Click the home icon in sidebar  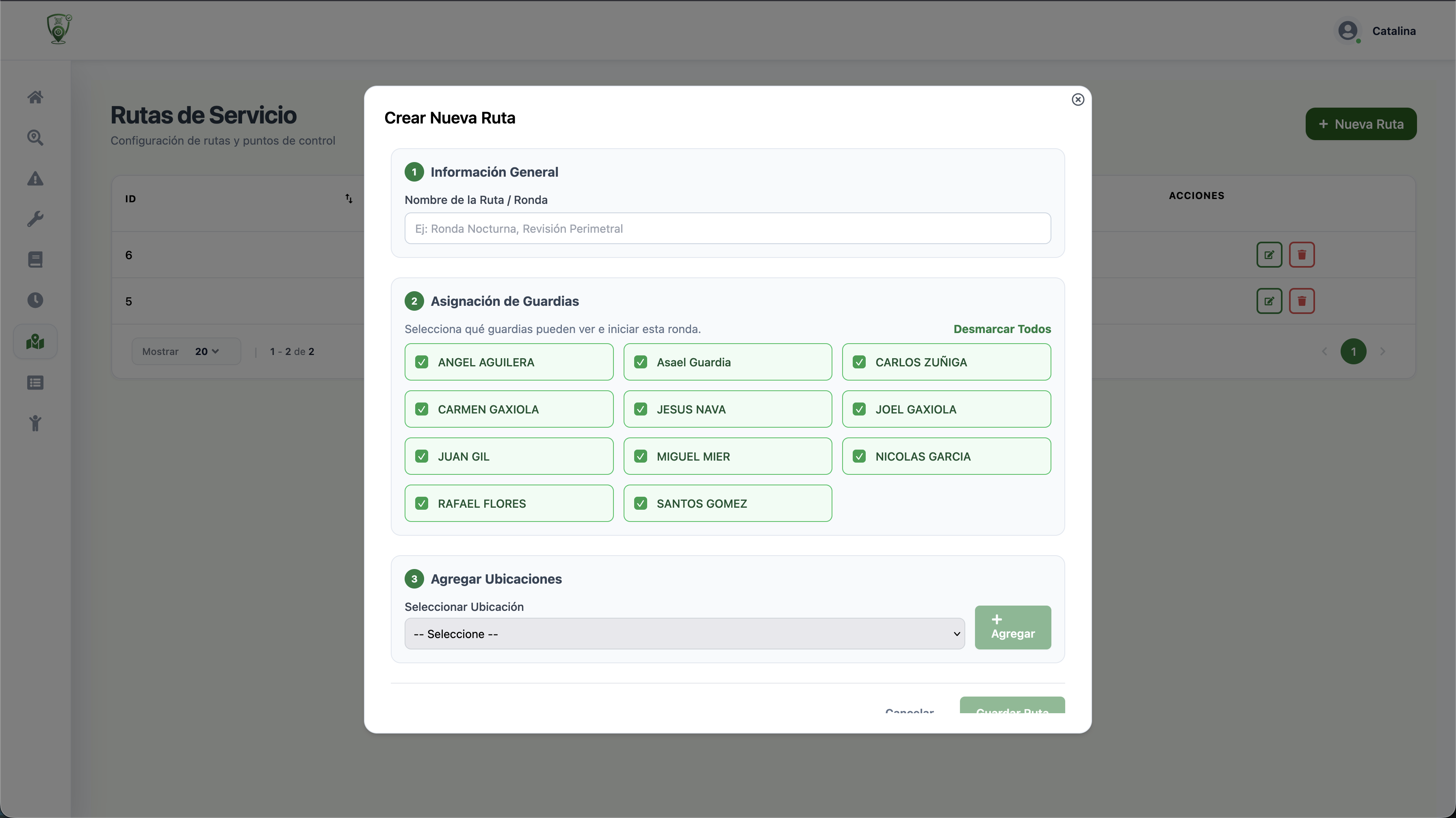[x=35, y=97]
